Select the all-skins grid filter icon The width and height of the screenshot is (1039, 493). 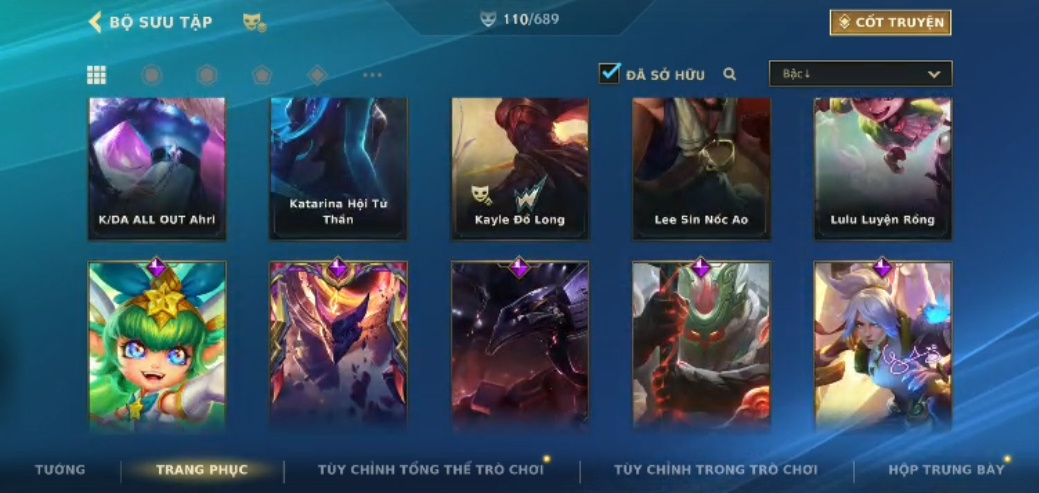click(97, 75)
